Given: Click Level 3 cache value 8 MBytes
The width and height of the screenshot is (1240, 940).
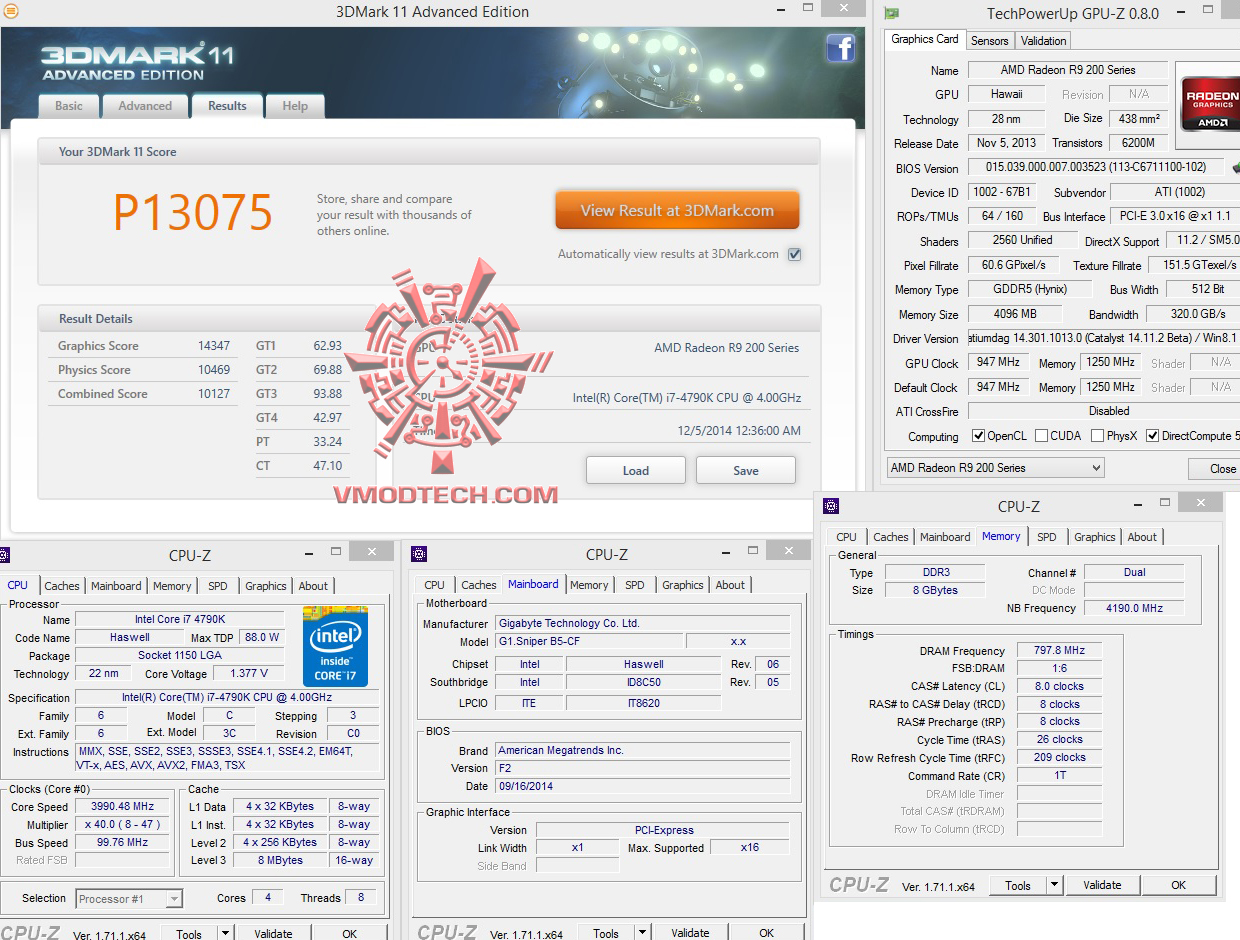Looking at the screenshot, I should [281, 860].
